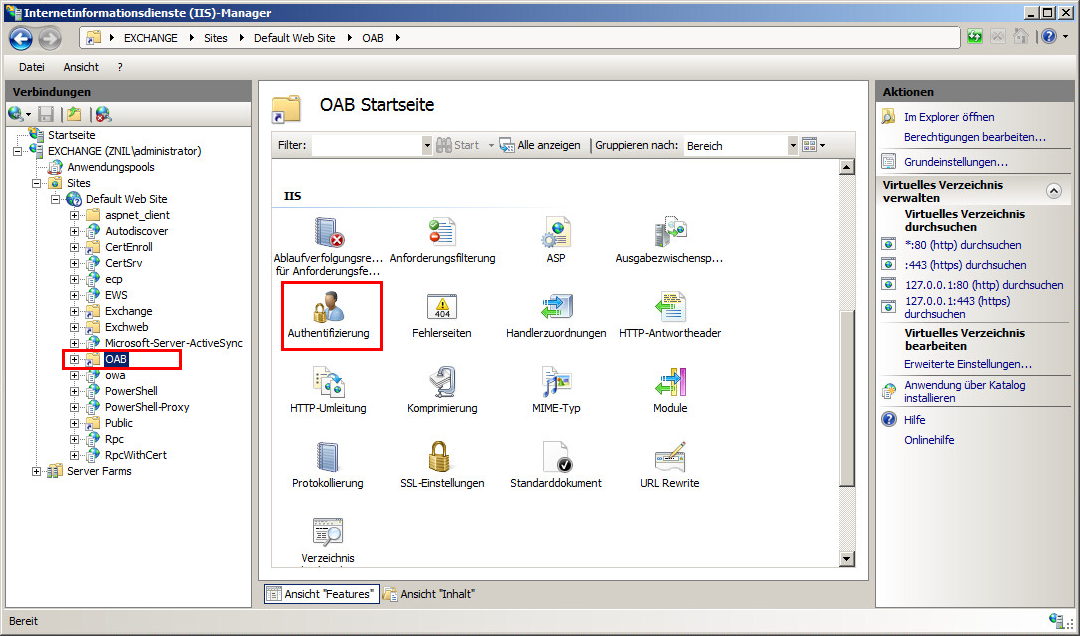Open the Authentifizierung feature icon
This screenshot has width=1080, height=636.
point(329,308)
